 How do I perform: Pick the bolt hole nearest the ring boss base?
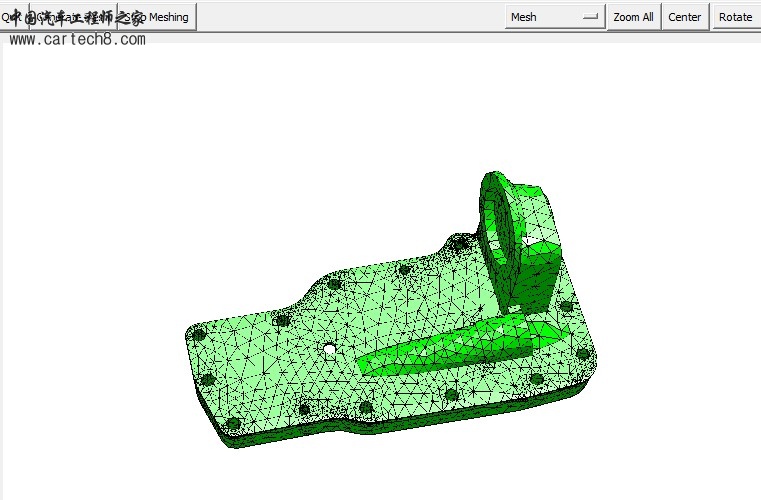(x=459, y=243)
